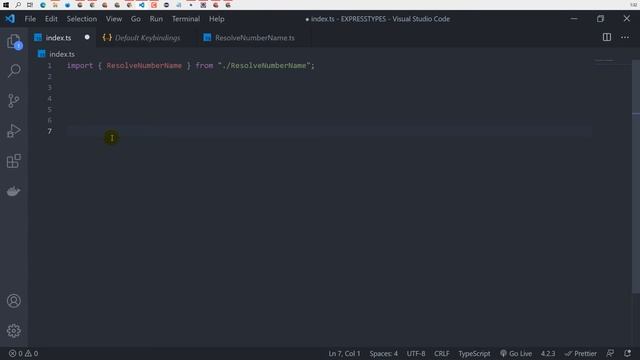Image resolution: width=640 pixels, height=360 pixels.
Task: Restore down the VS Code window
Action: tap(600, 19)
